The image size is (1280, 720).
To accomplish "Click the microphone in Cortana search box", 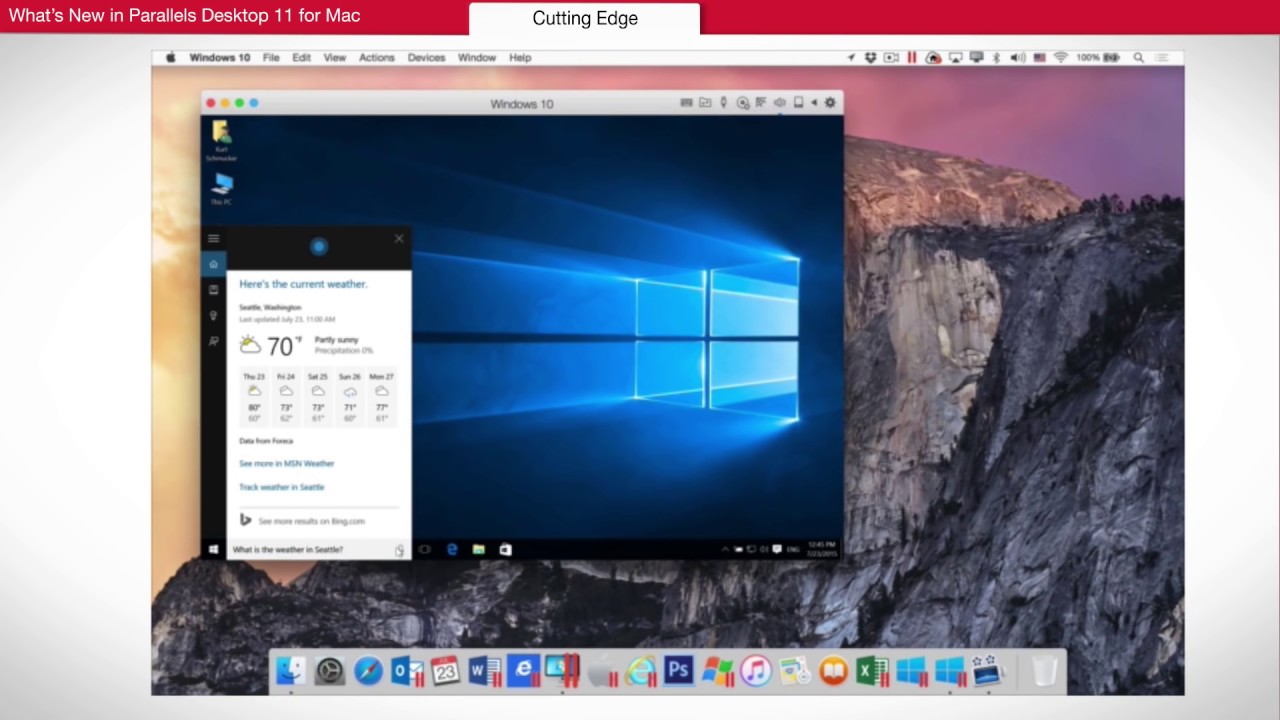I will 400,550.
